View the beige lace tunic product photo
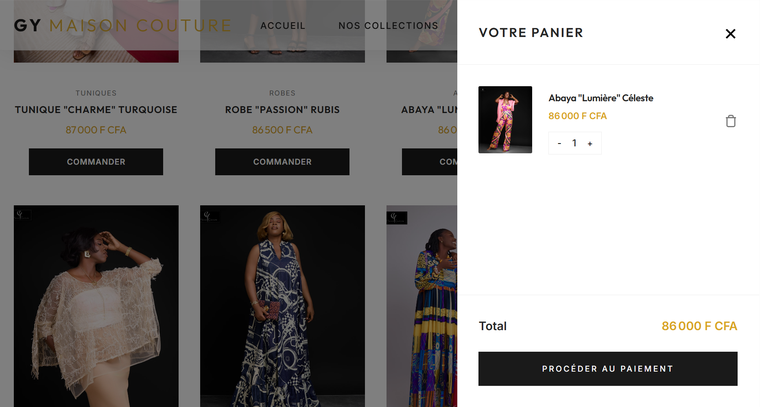Screen dimensions: 760x407 point(96,306)
